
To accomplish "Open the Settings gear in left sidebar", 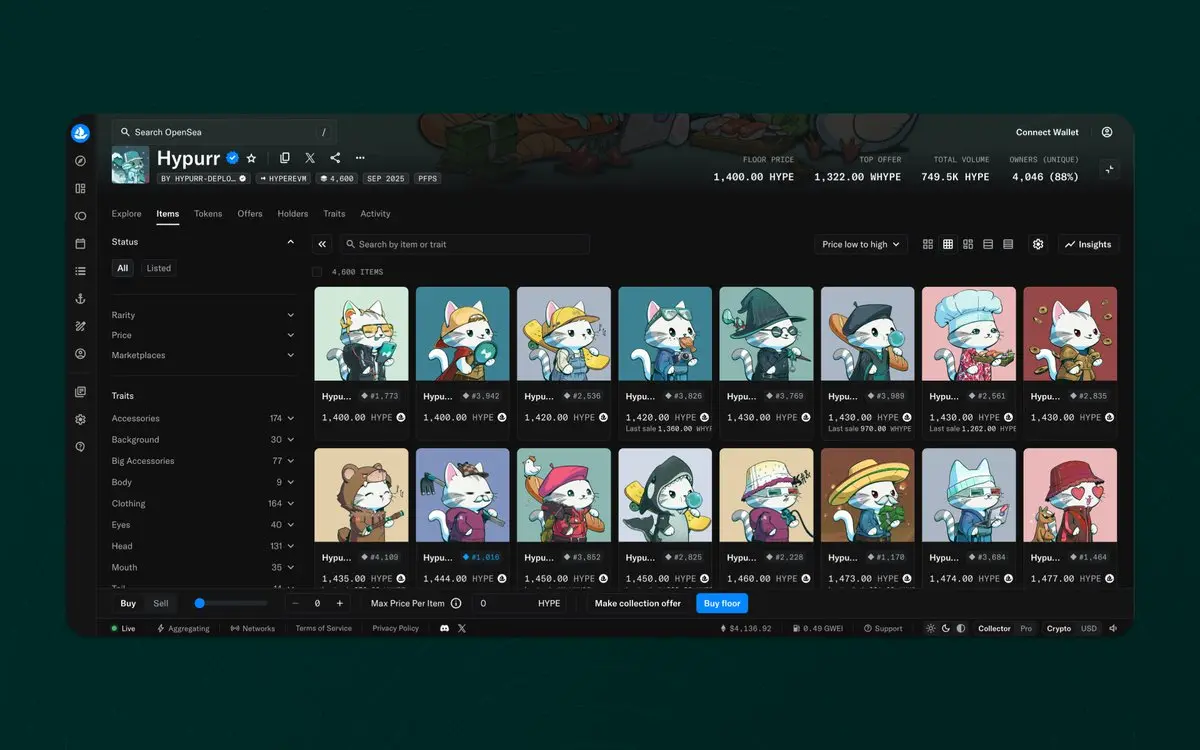I will point(80,420).
